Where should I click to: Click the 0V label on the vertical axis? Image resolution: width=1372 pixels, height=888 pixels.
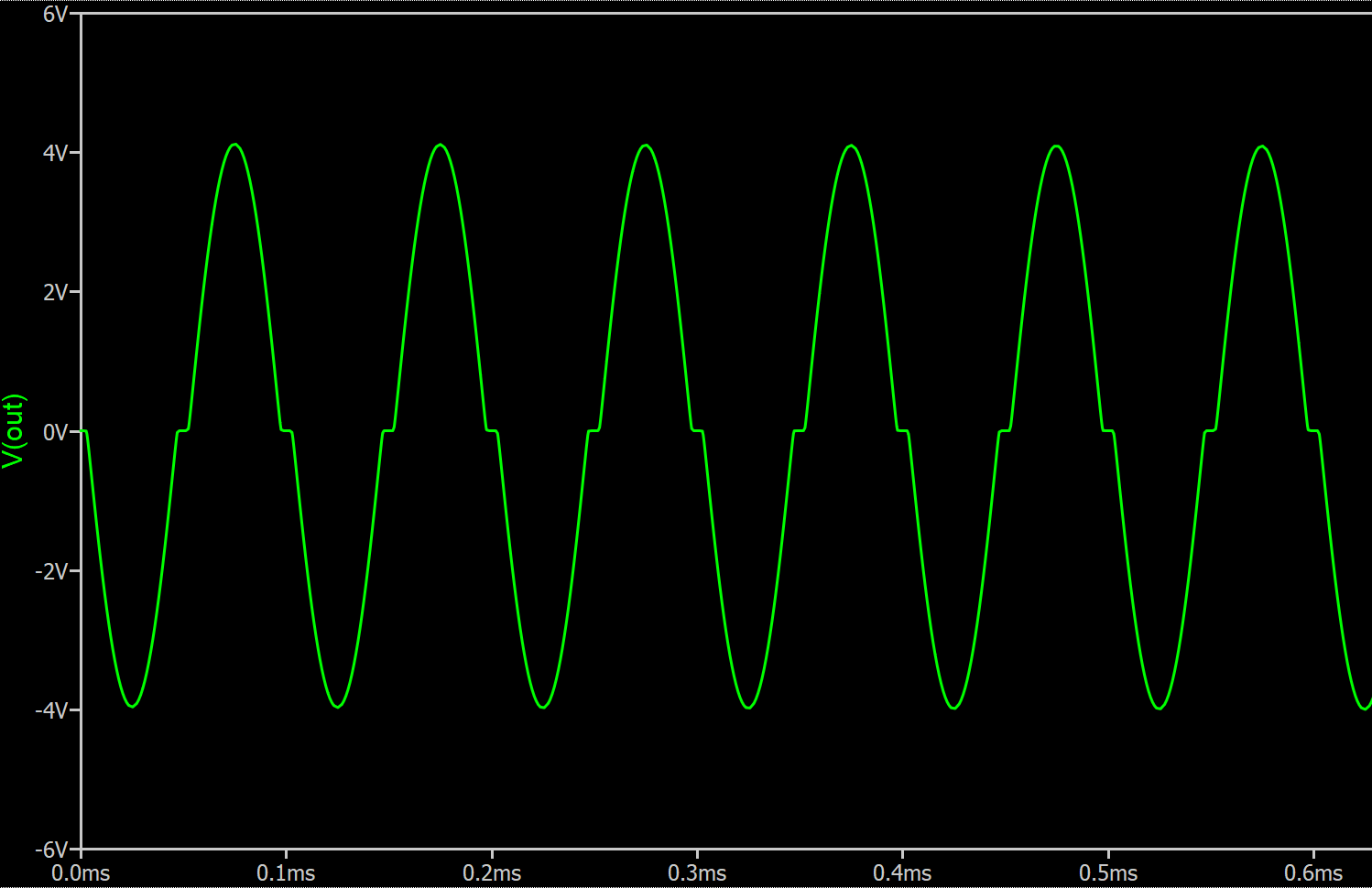pos(56,432)
